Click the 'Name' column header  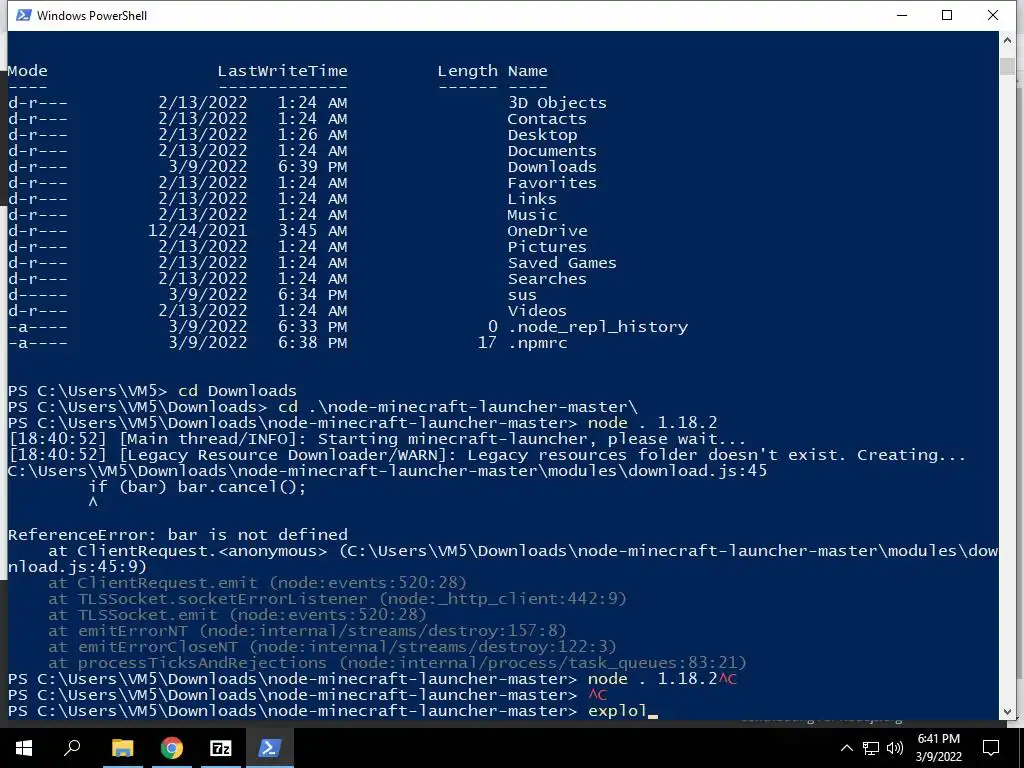click(528, 71)
